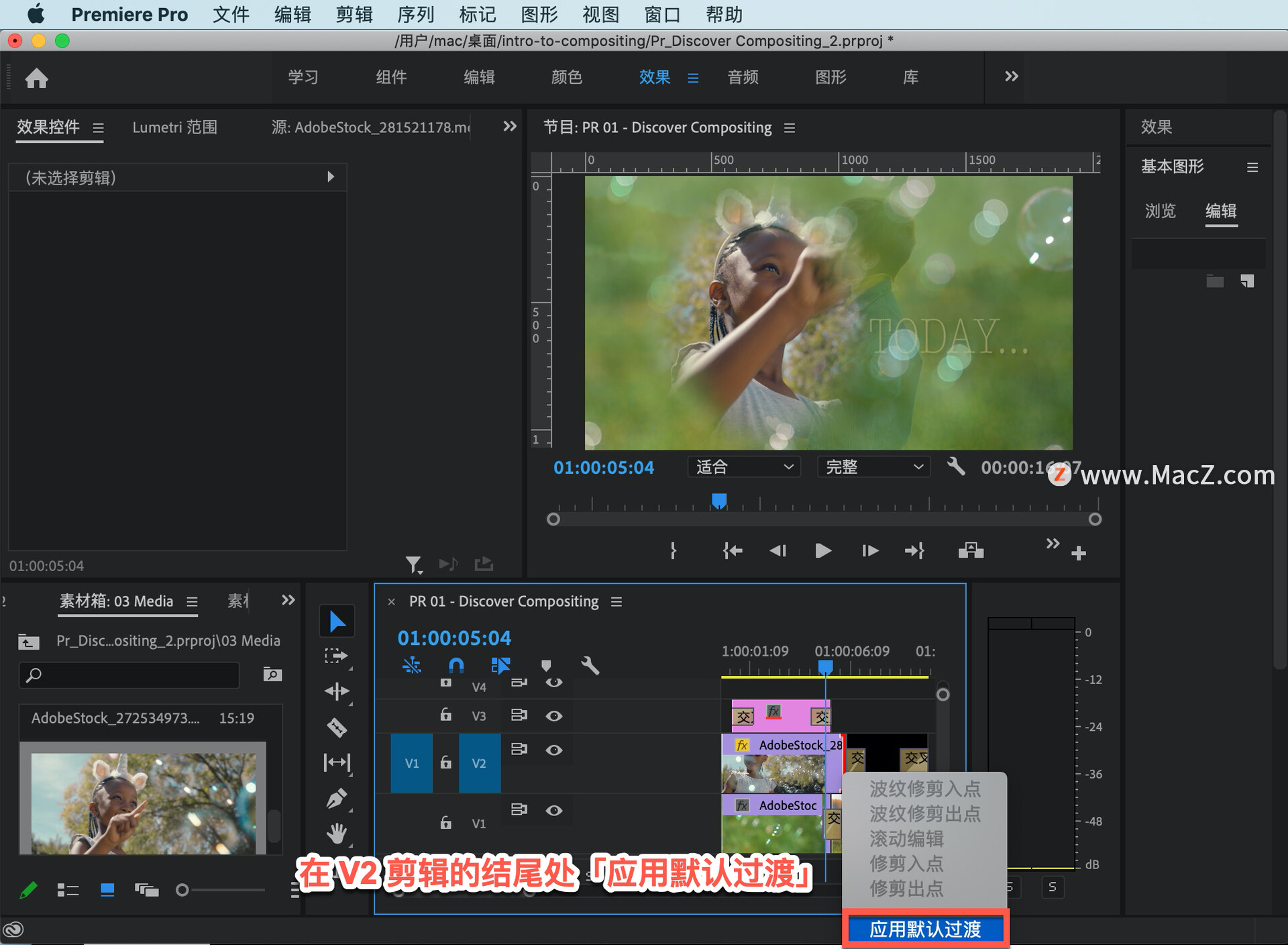
Task: Adjust the Media bin thumbnail zoom slider
Action: (182, 890)
